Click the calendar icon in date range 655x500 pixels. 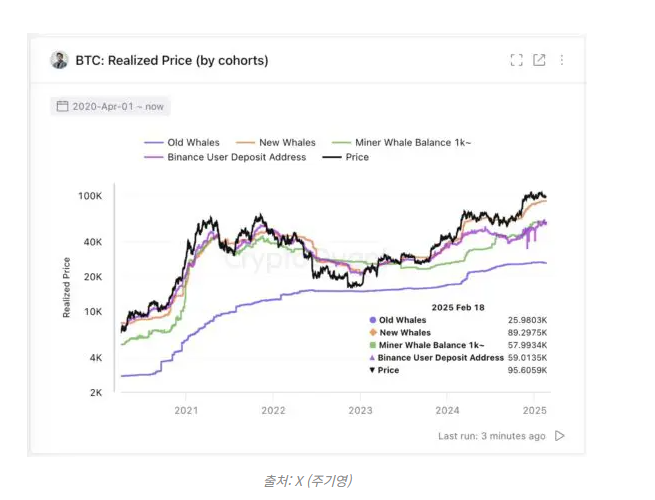62,106
